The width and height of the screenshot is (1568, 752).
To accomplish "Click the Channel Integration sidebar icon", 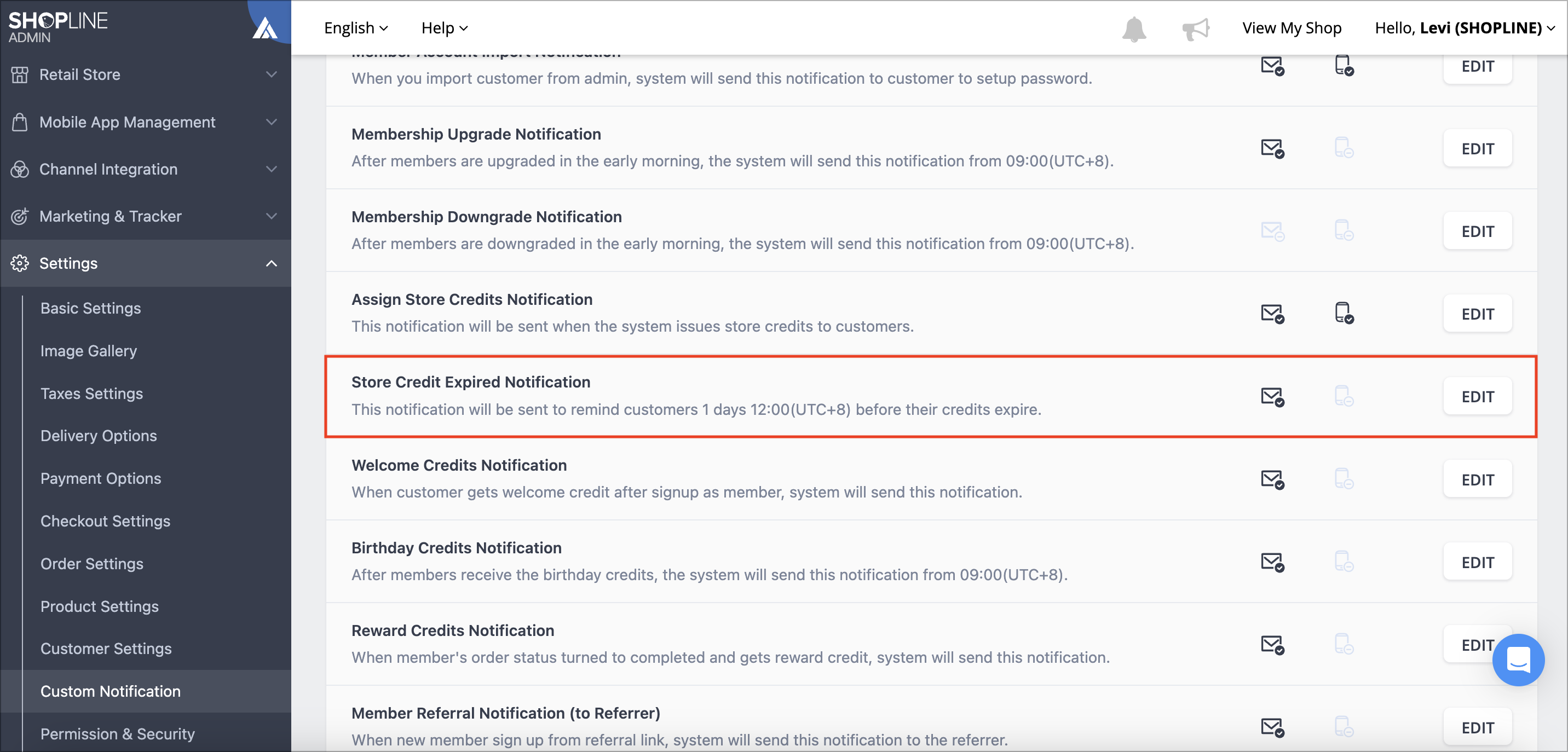I will click(20, 169).
